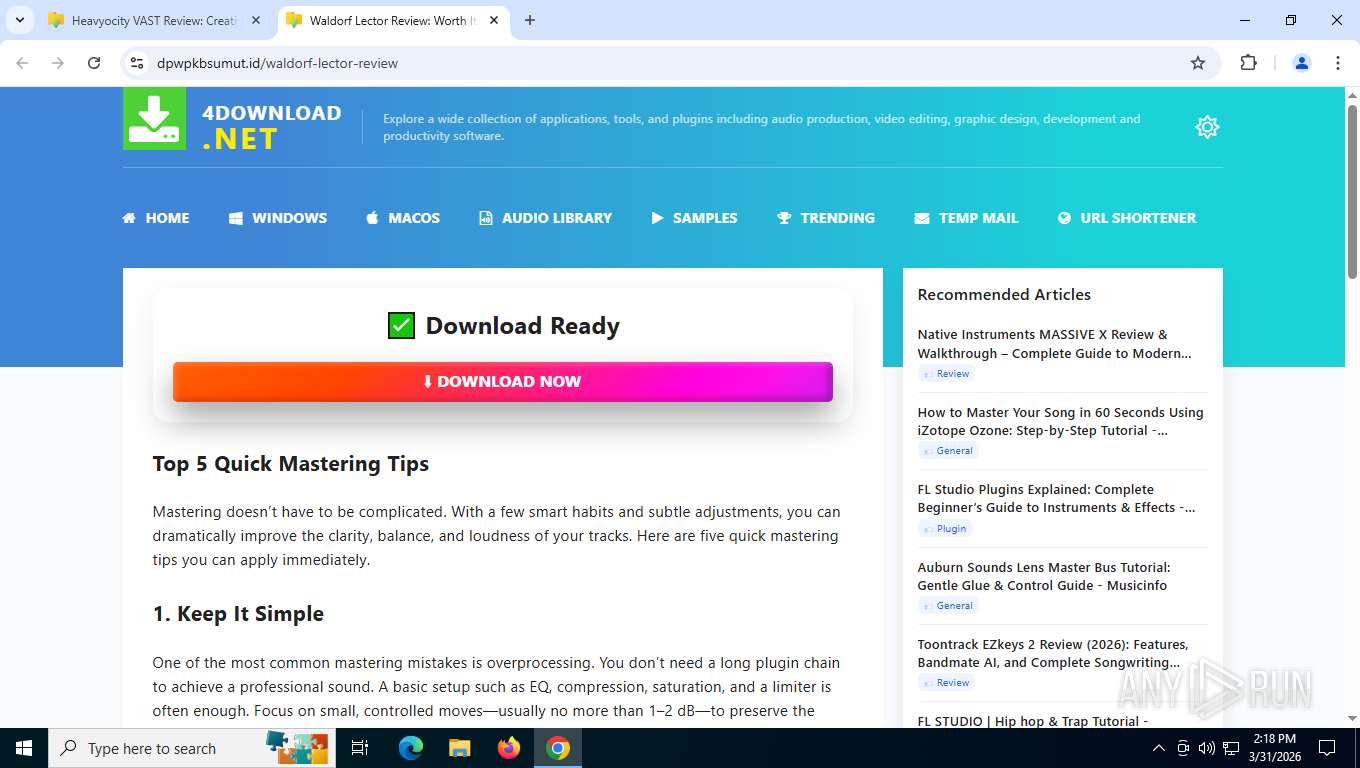Screen dimensions: 1360x768
Task: Open FL Studio Plugins Explained article
Action: [x=1056, y=498]
